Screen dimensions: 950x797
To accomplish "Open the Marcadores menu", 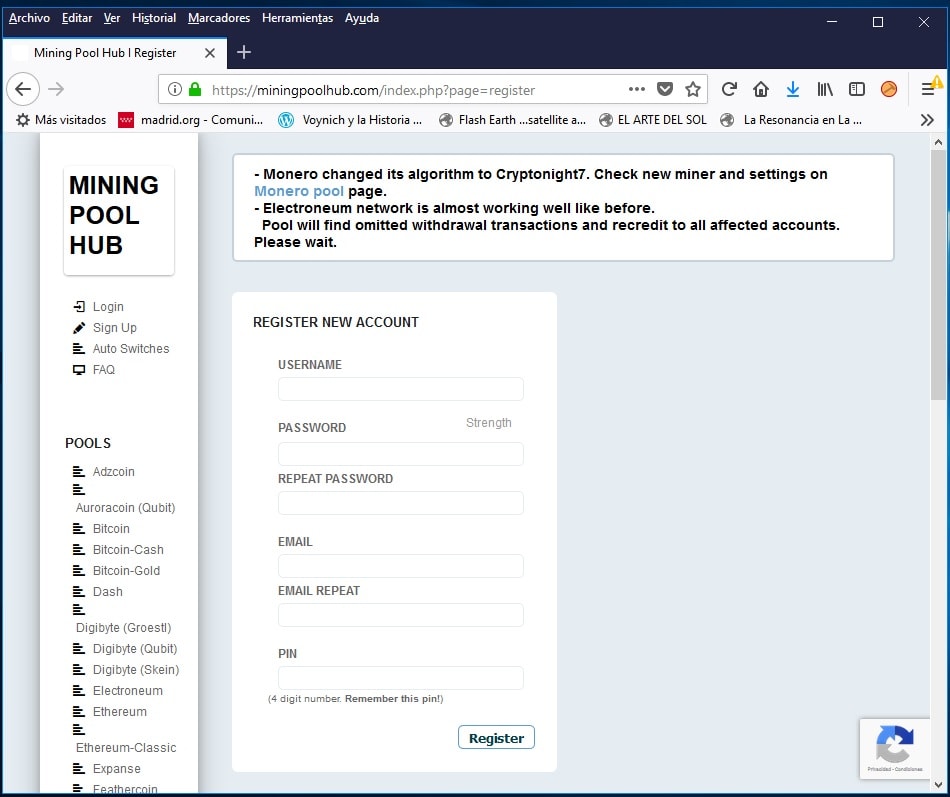I will tap(219, 18).
